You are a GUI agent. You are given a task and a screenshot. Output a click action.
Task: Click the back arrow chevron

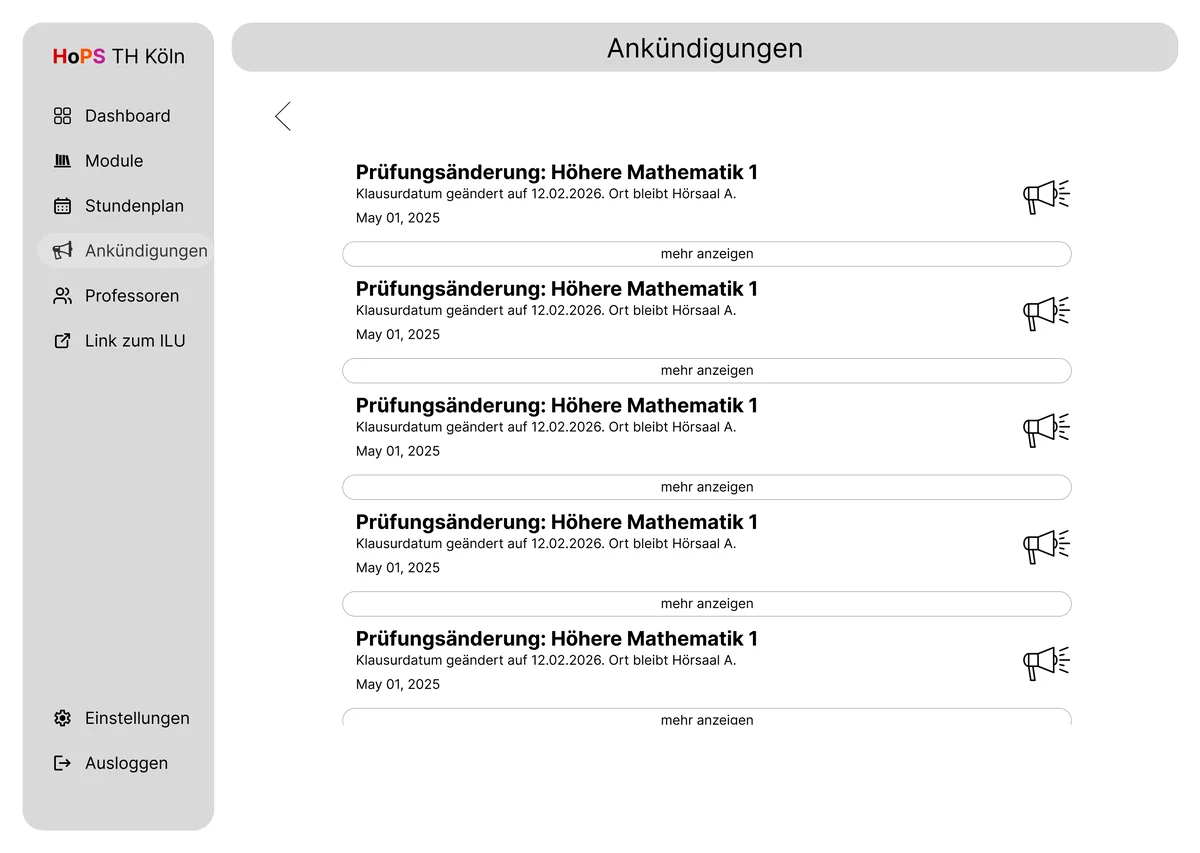(x=283, y=116)
